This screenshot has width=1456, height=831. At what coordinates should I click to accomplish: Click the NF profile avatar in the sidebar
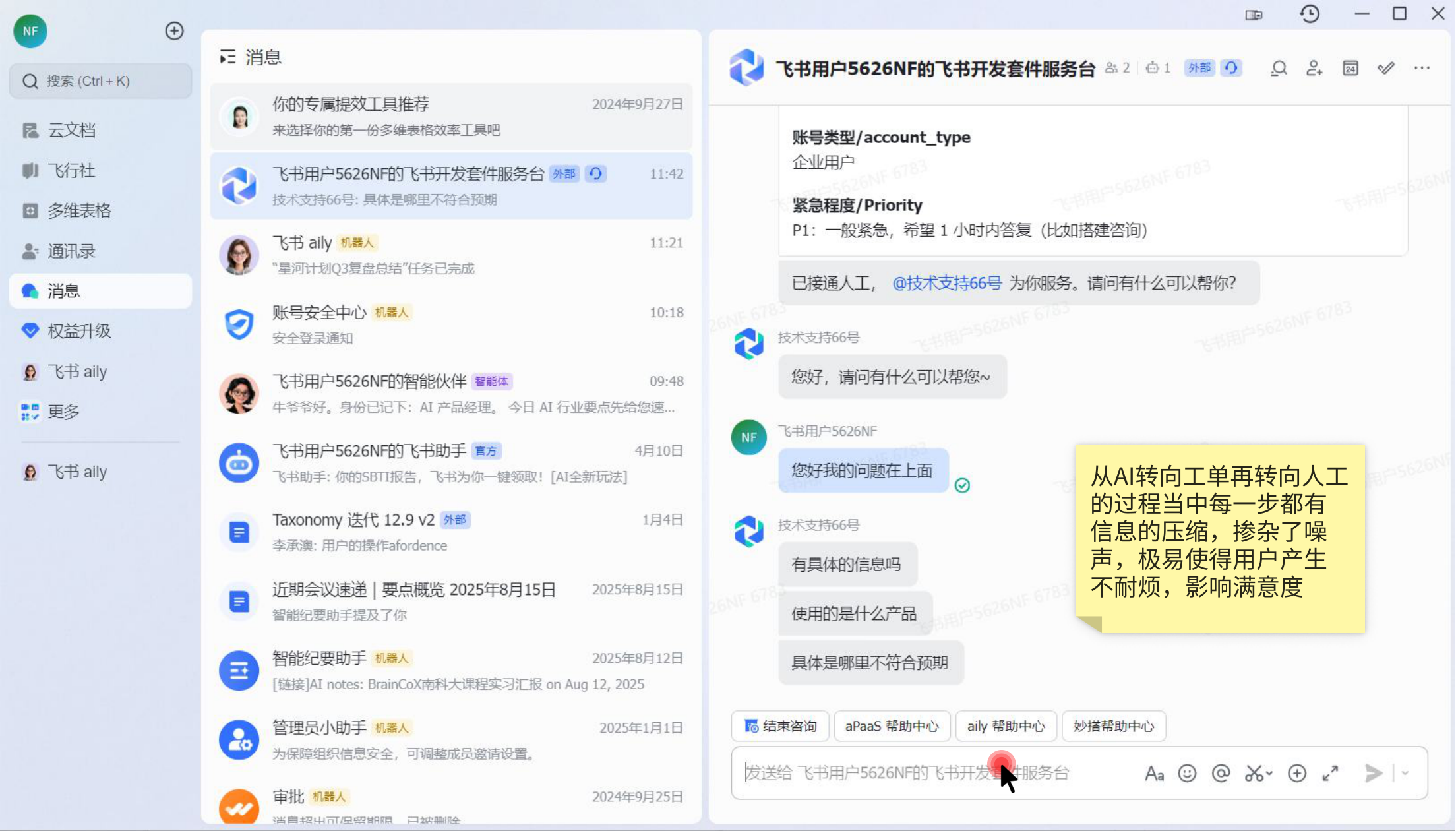30,31
